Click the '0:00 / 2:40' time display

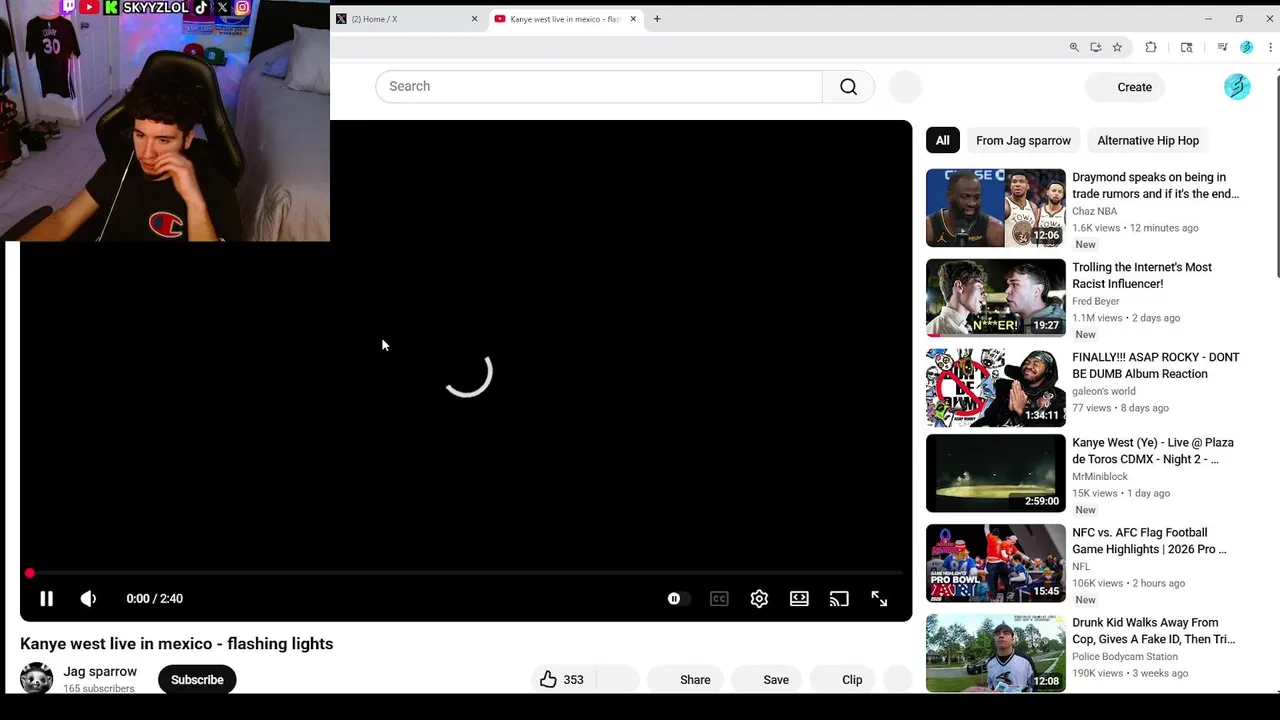[154, 598]
